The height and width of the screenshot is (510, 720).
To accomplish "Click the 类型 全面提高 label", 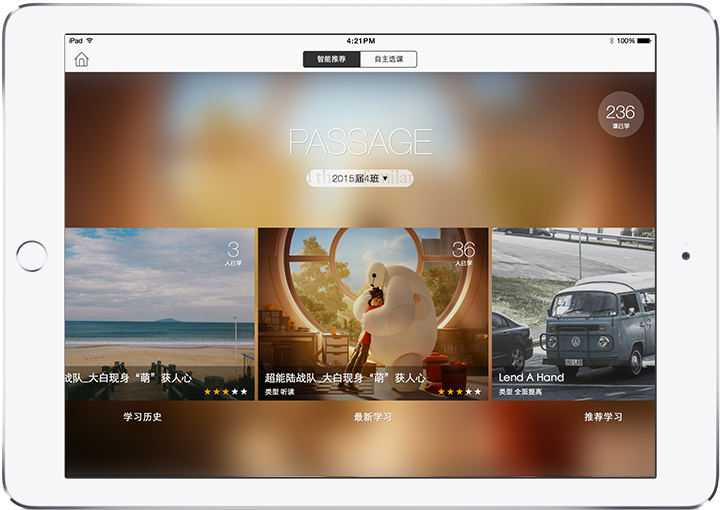I will (x=520, y=392).
